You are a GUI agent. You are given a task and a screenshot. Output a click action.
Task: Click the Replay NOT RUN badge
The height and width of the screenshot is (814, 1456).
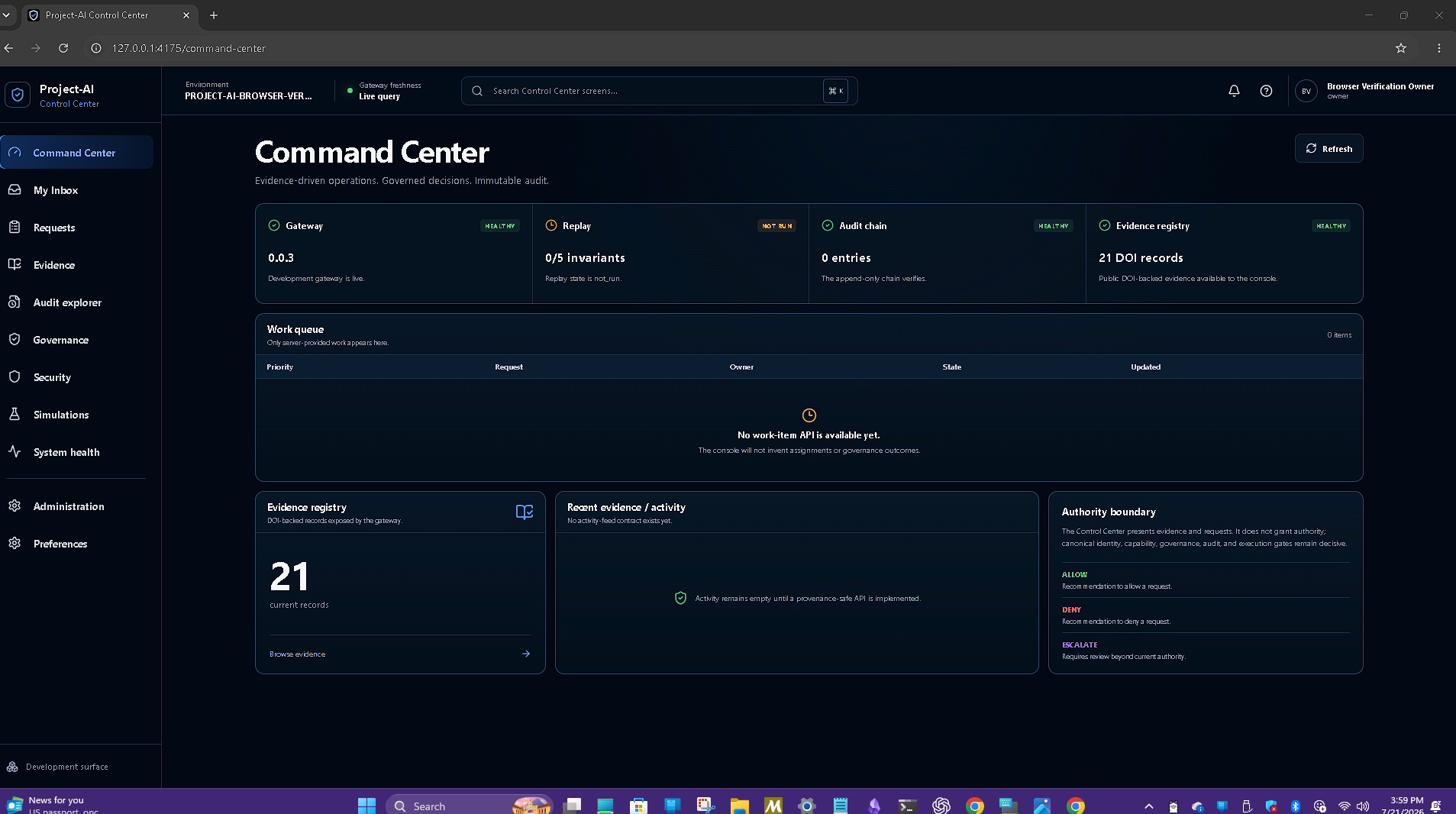pos(776,226)
